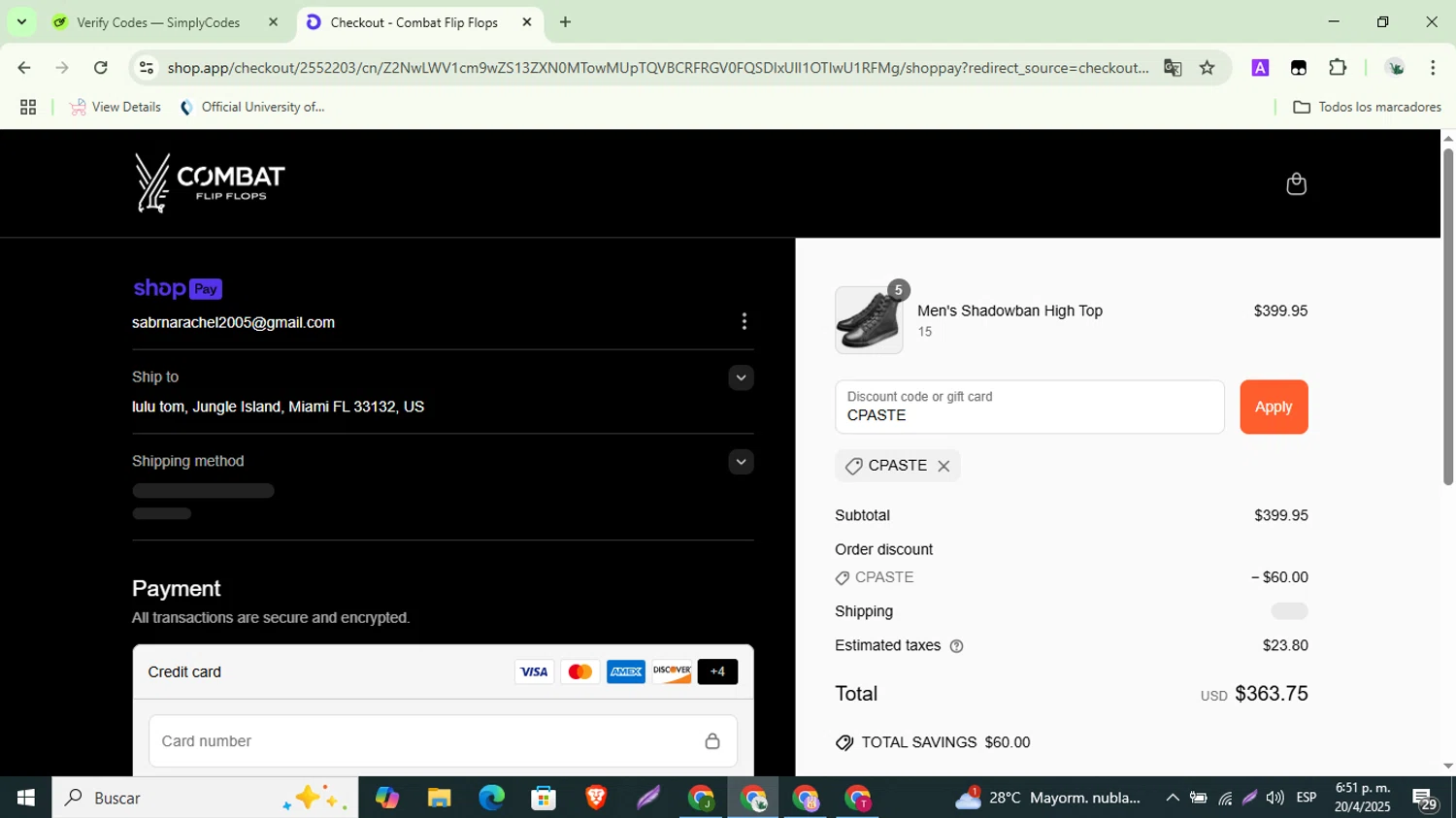Open the Windows Start menu
This screenshot has height=818, width=1456.
pos(25,798)
